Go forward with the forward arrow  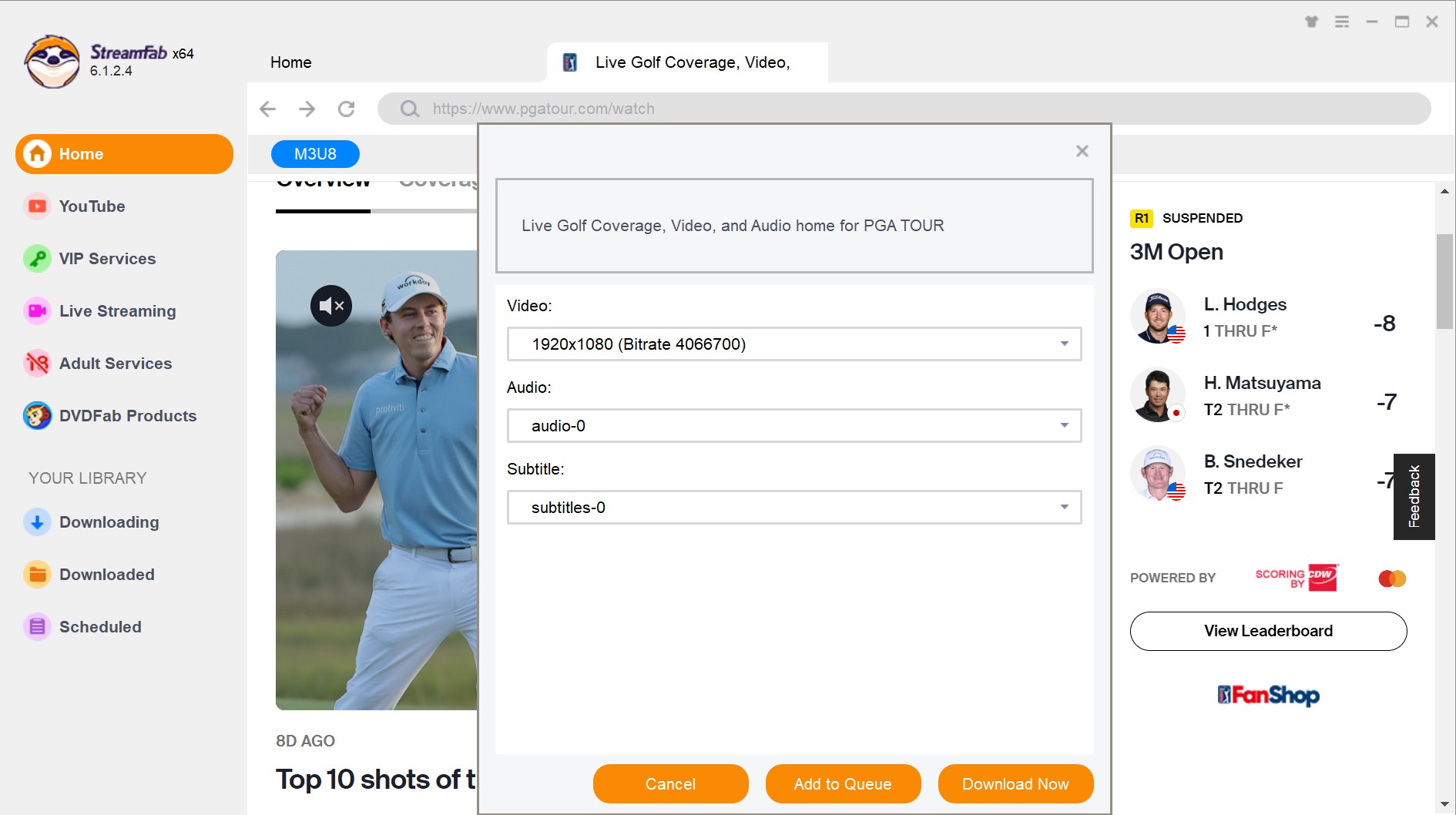click(307, 109)
